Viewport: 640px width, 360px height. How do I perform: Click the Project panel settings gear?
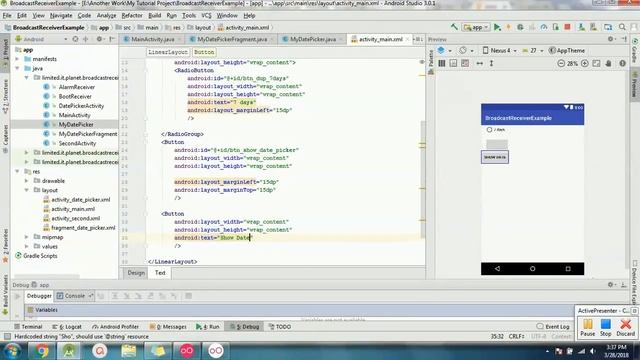click(x=99, y=39)
